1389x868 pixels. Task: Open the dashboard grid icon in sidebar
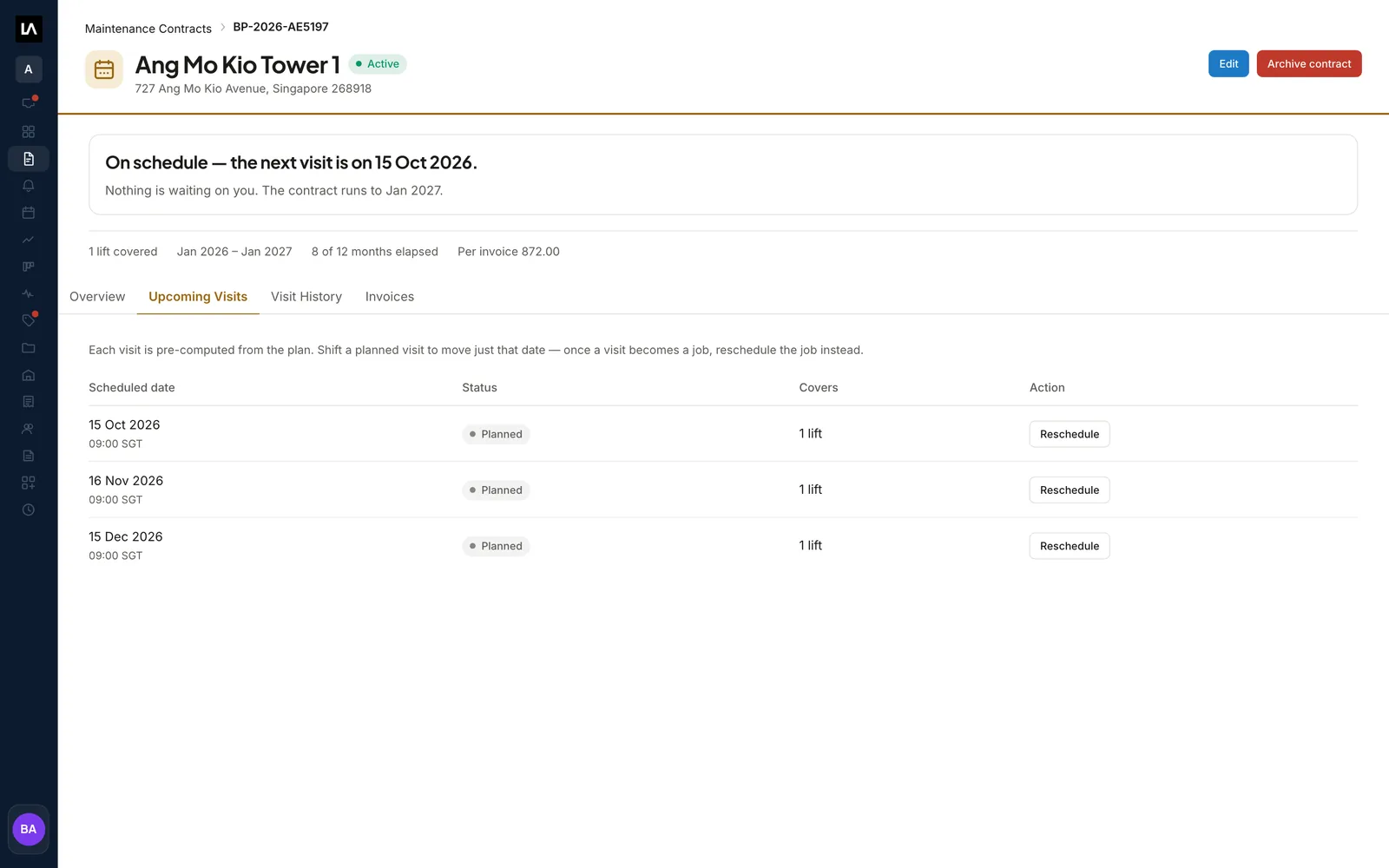[x=29, y=132]
